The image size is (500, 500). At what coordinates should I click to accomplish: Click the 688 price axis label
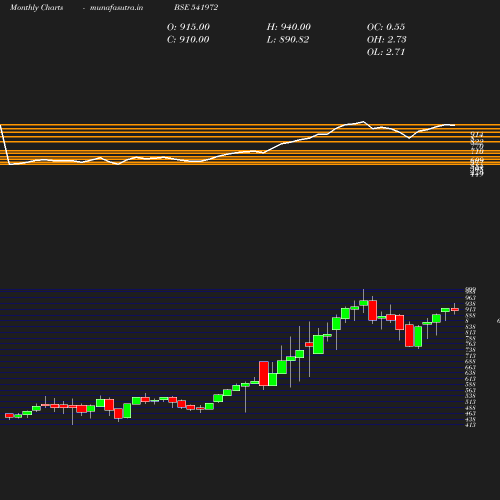(x=470, y=362)
